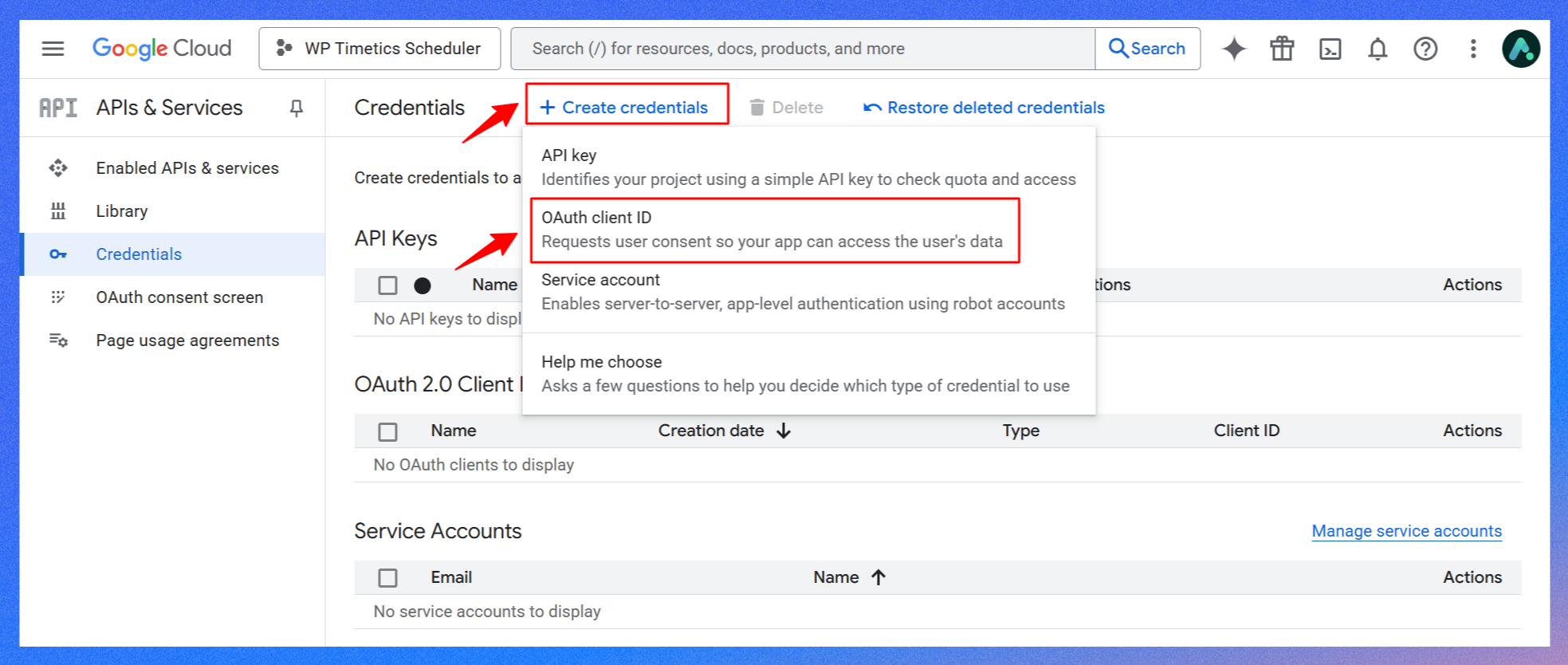1568x665 pixels.
Task: Click the Credentials page title
Action: (x=410, y=108)
